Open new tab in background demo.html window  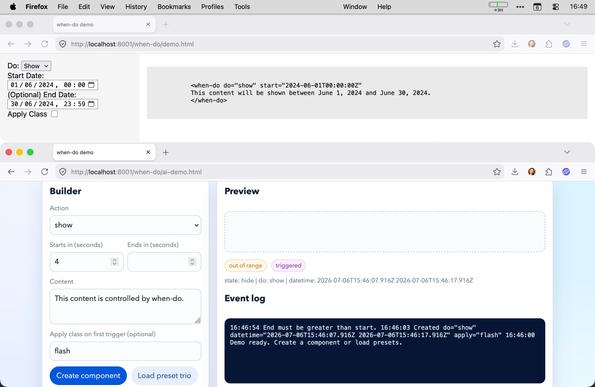point(165,24)
